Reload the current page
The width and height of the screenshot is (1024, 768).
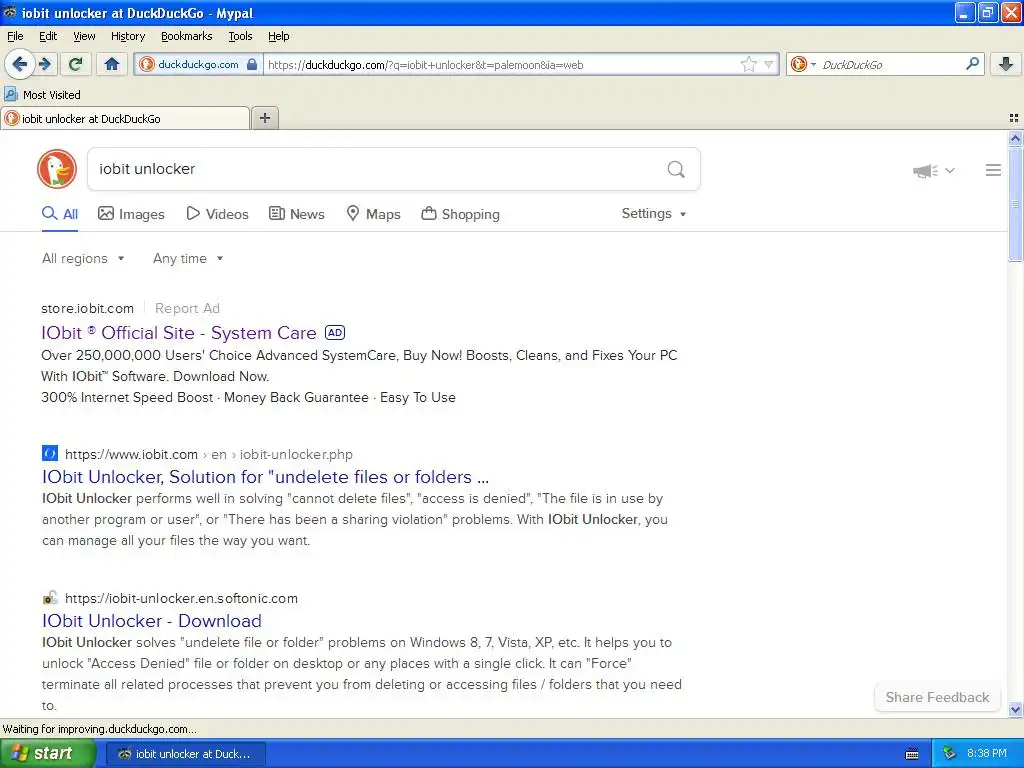point(75,64)
